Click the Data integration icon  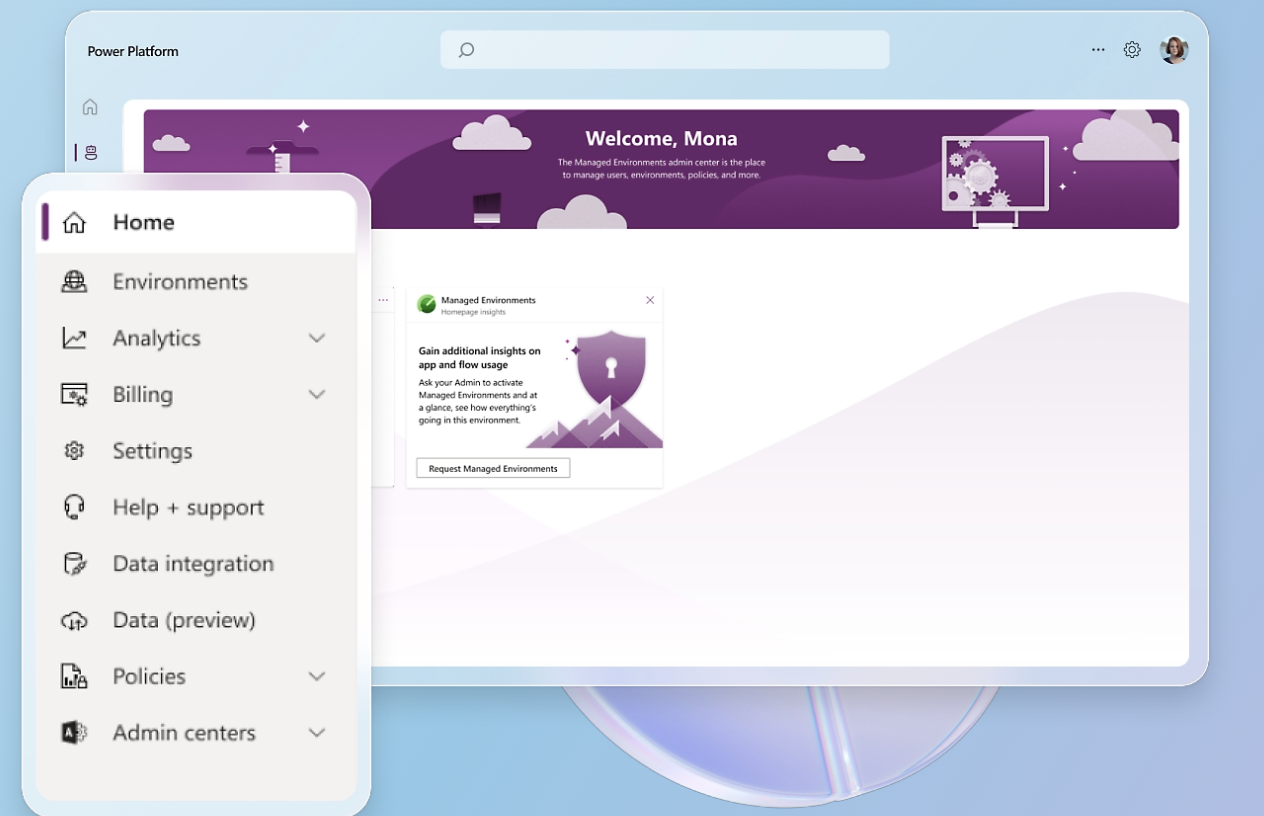tap(74, 563)
